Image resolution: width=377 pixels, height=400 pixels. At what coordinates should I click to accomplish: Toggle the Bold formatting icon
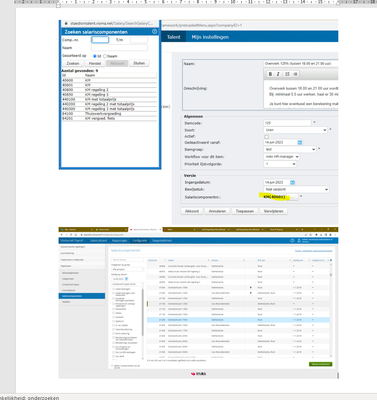click(x=270, y=74)
